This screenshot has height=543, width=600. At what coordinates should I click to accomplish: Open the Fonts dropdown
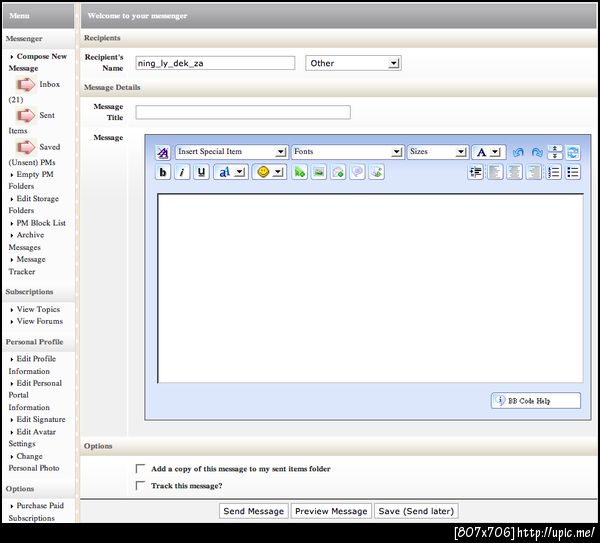tap(347, 152)
